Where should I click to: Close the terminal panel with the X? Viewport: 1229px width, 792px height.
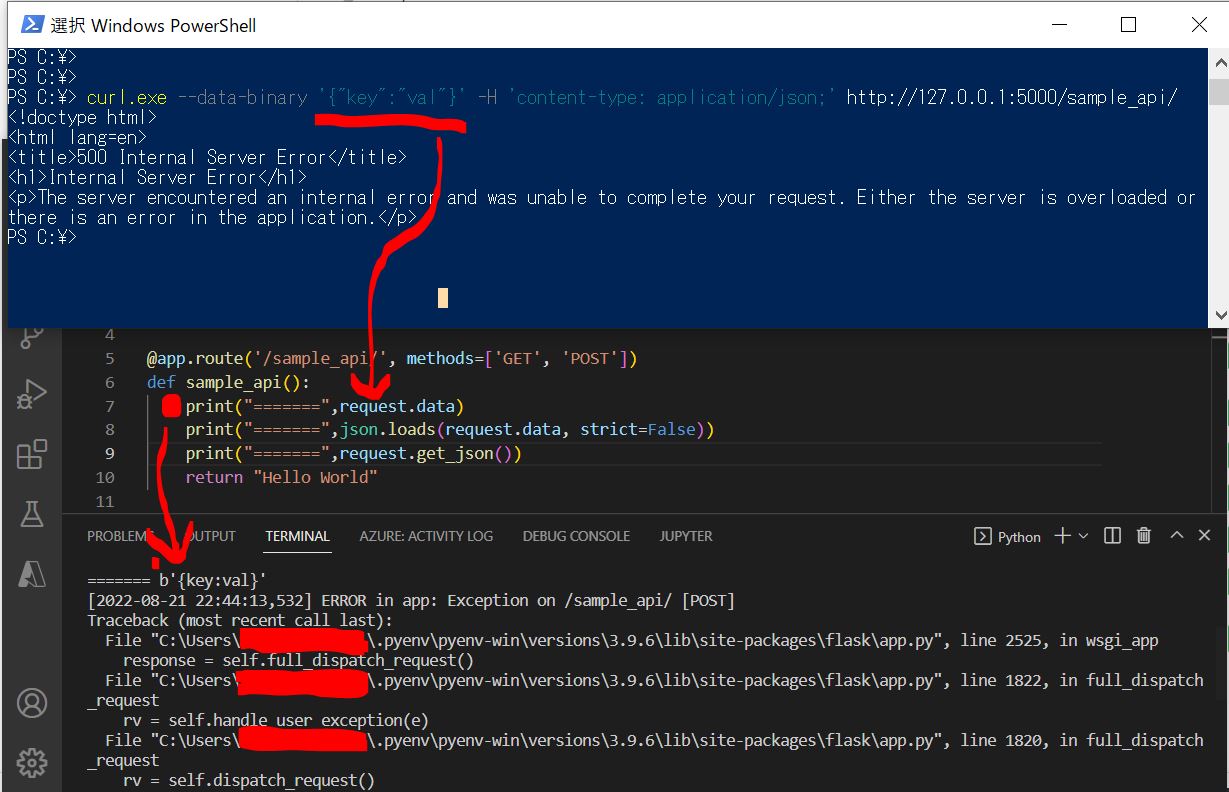[1205, 536]
